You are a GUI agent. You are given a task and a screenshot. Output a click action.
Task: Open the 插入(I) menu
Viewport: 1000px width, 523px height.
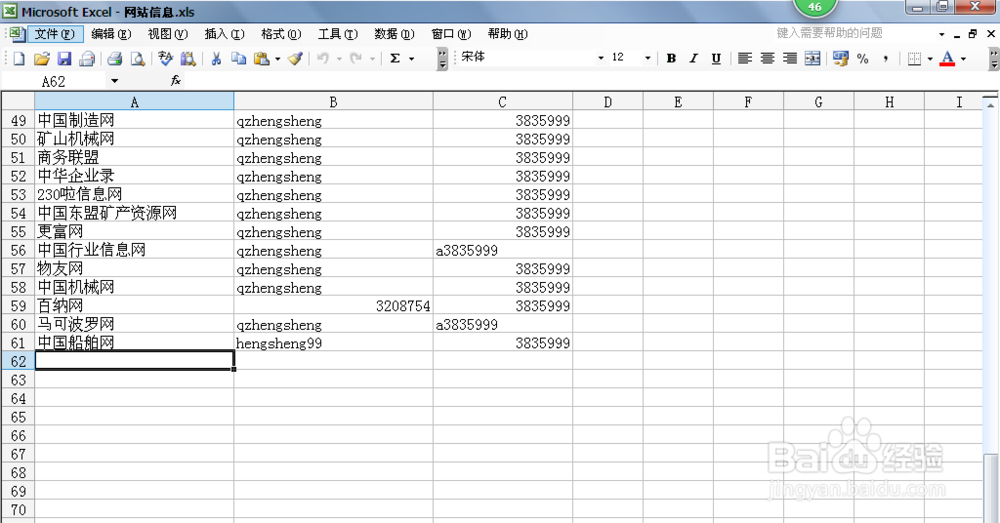(x=224, y=34)
